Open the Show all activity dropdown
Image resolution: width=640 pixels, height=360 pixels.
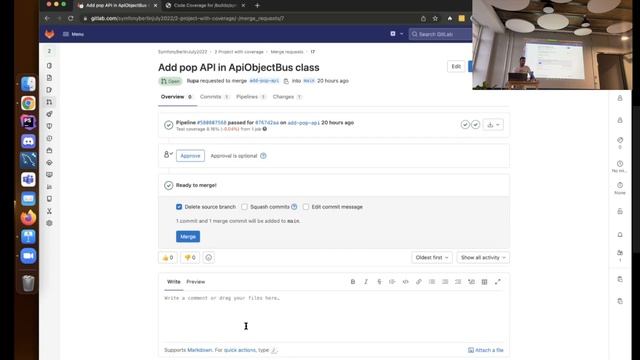[x=483, y=258]
